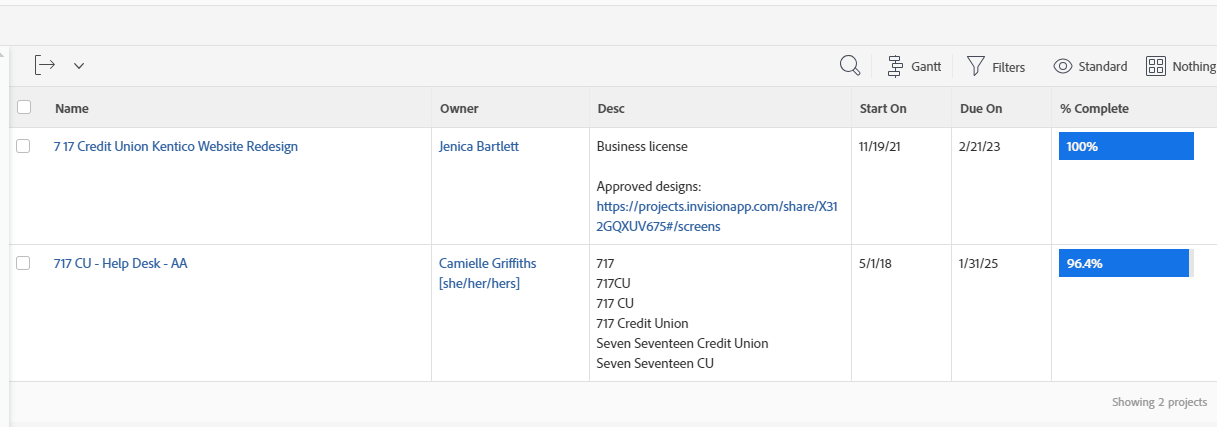Select the 717 CU - Help Desk row checkbox
The image size is (1217, 427).
pyautogui.click(x=24, y=263)
